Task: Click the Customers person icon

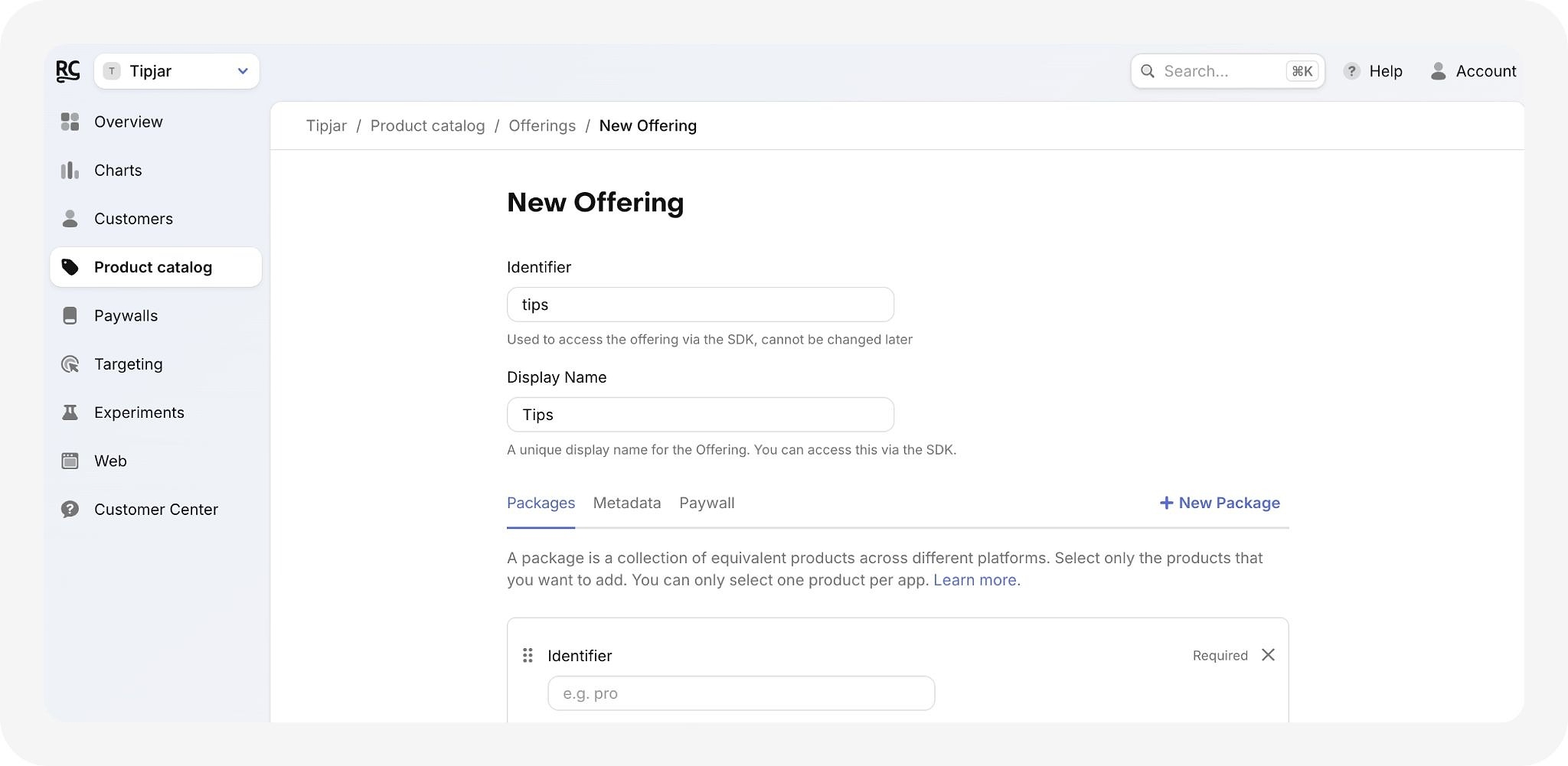Action: pyautogui.click(x=70, y=219)
